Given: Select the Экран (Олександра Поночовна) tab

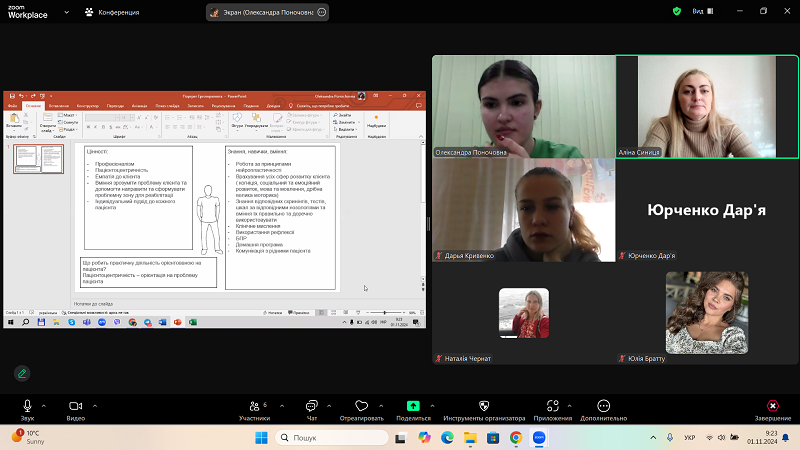Looking at the screenshot, I should pos(267,12).
